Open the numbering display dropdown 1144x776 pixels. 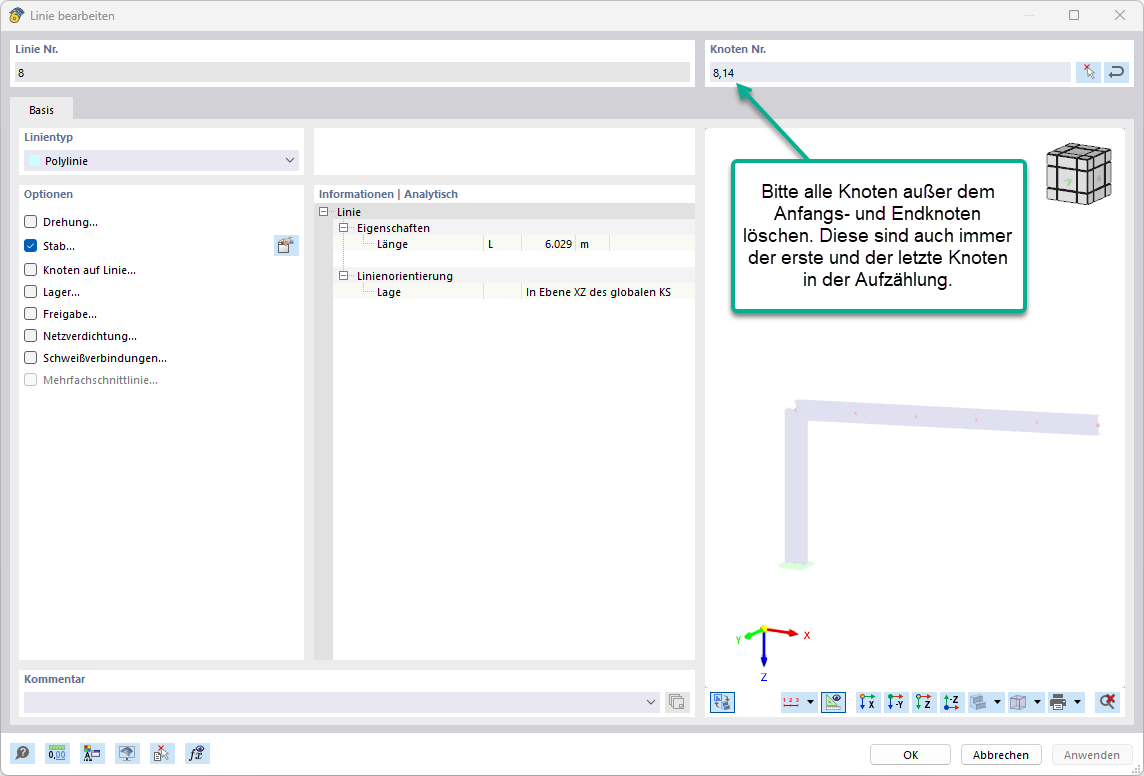click(810, 702)
